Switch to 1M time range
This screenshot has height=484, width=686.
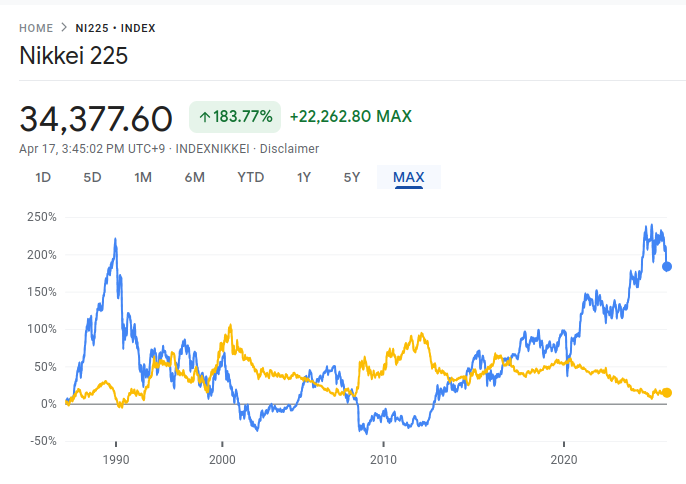pyautogui.click(x=143, y=177)
